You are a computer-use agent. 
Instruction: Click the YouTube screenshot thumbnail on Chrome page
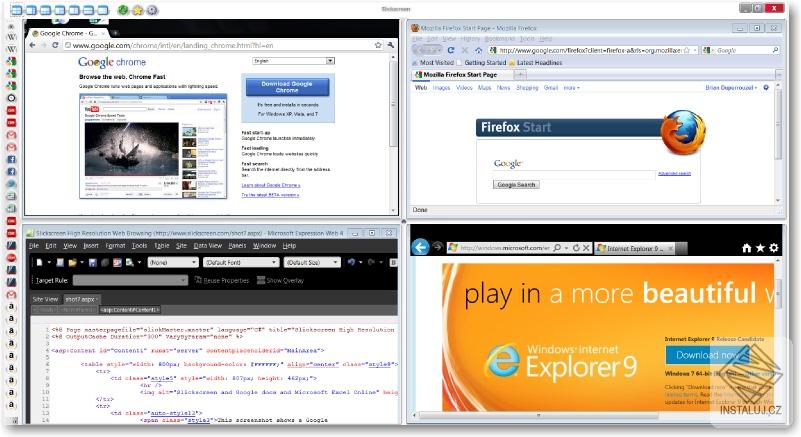point(153,146)
